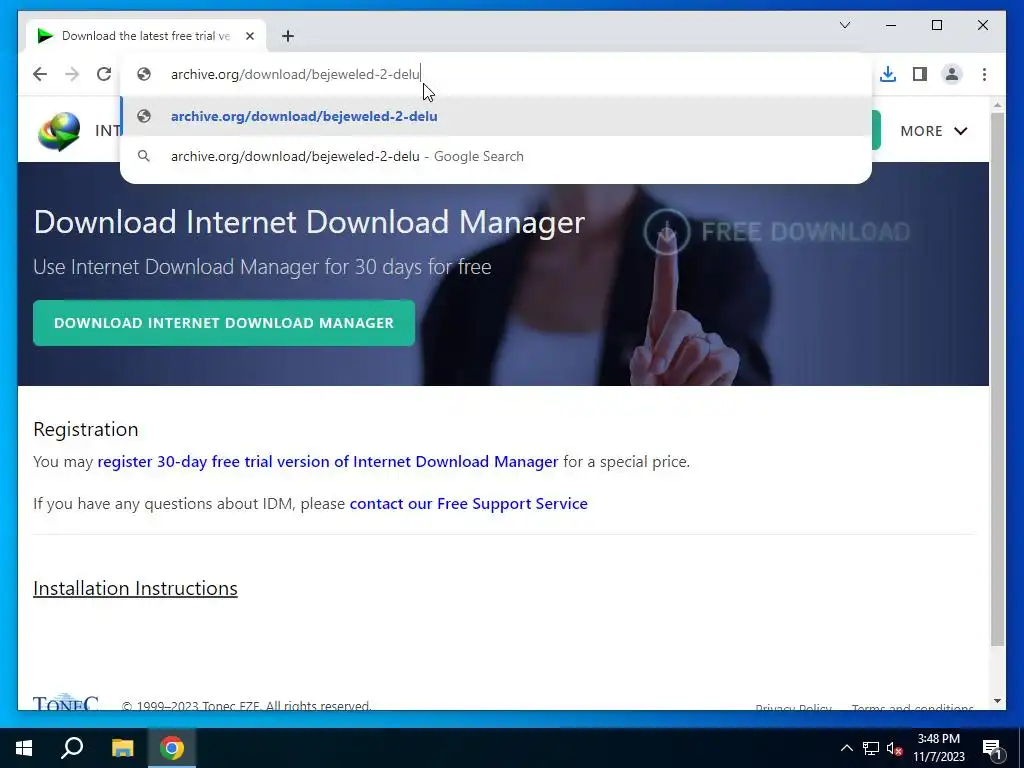This screenshot has width=1024, height=768.
Task: Click the Chrome taskbar icon
Action: pyautogui.click(x=172, y=748)
